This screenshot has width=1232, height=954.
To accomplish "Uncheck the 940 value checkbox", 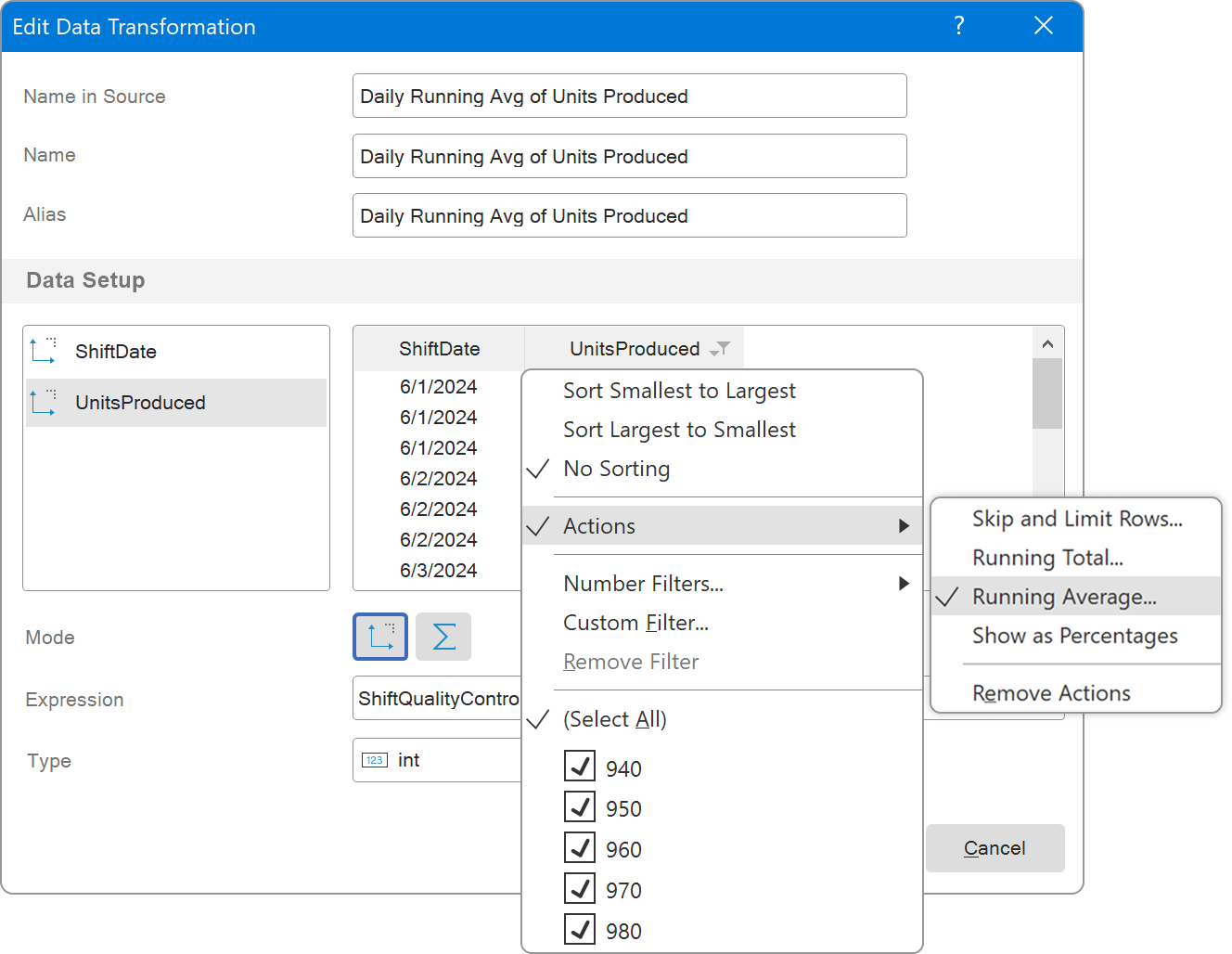I will (x=580, y=767).
